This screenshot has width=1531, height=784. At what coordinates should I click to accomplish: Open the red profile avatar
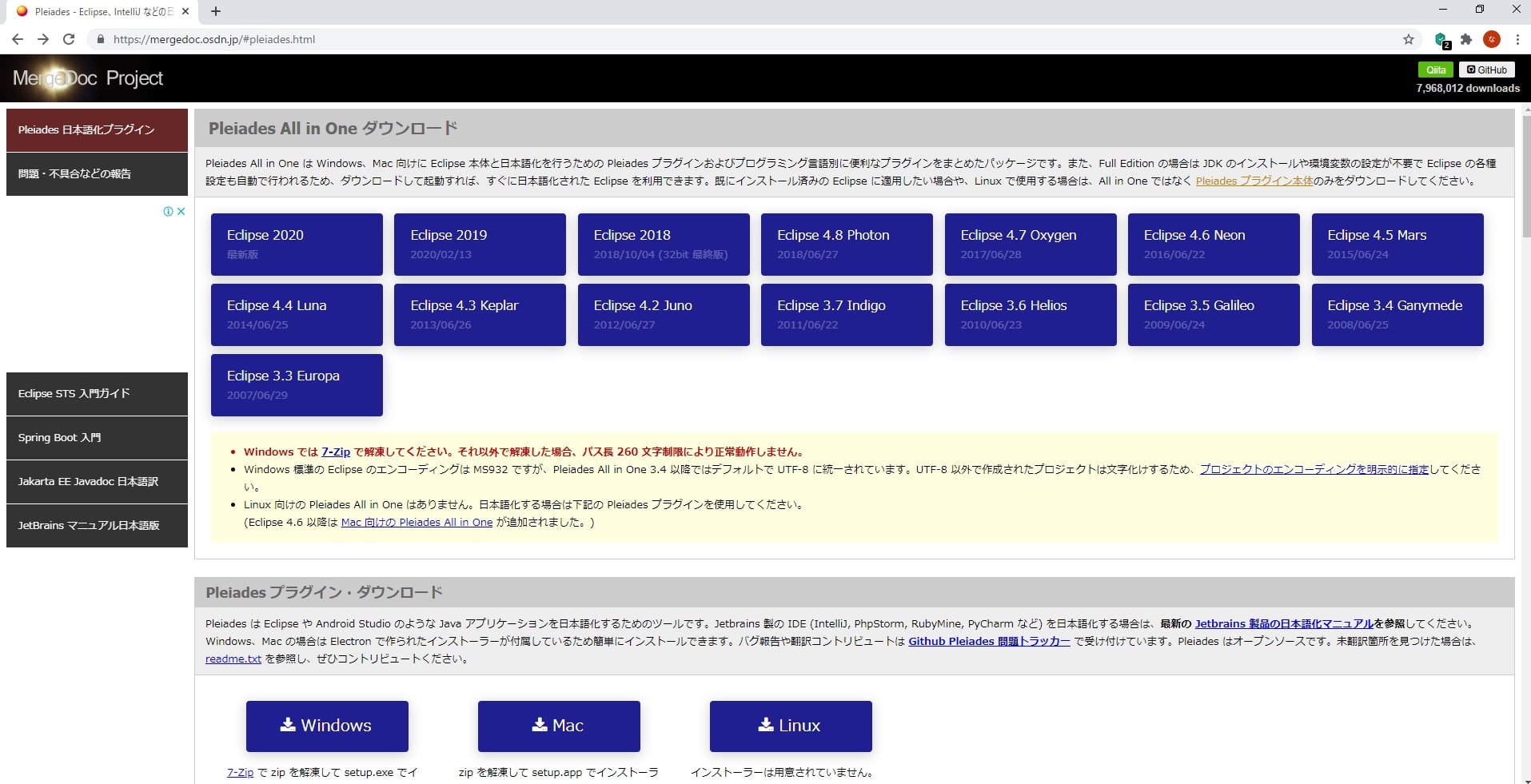click(1491, 39)
